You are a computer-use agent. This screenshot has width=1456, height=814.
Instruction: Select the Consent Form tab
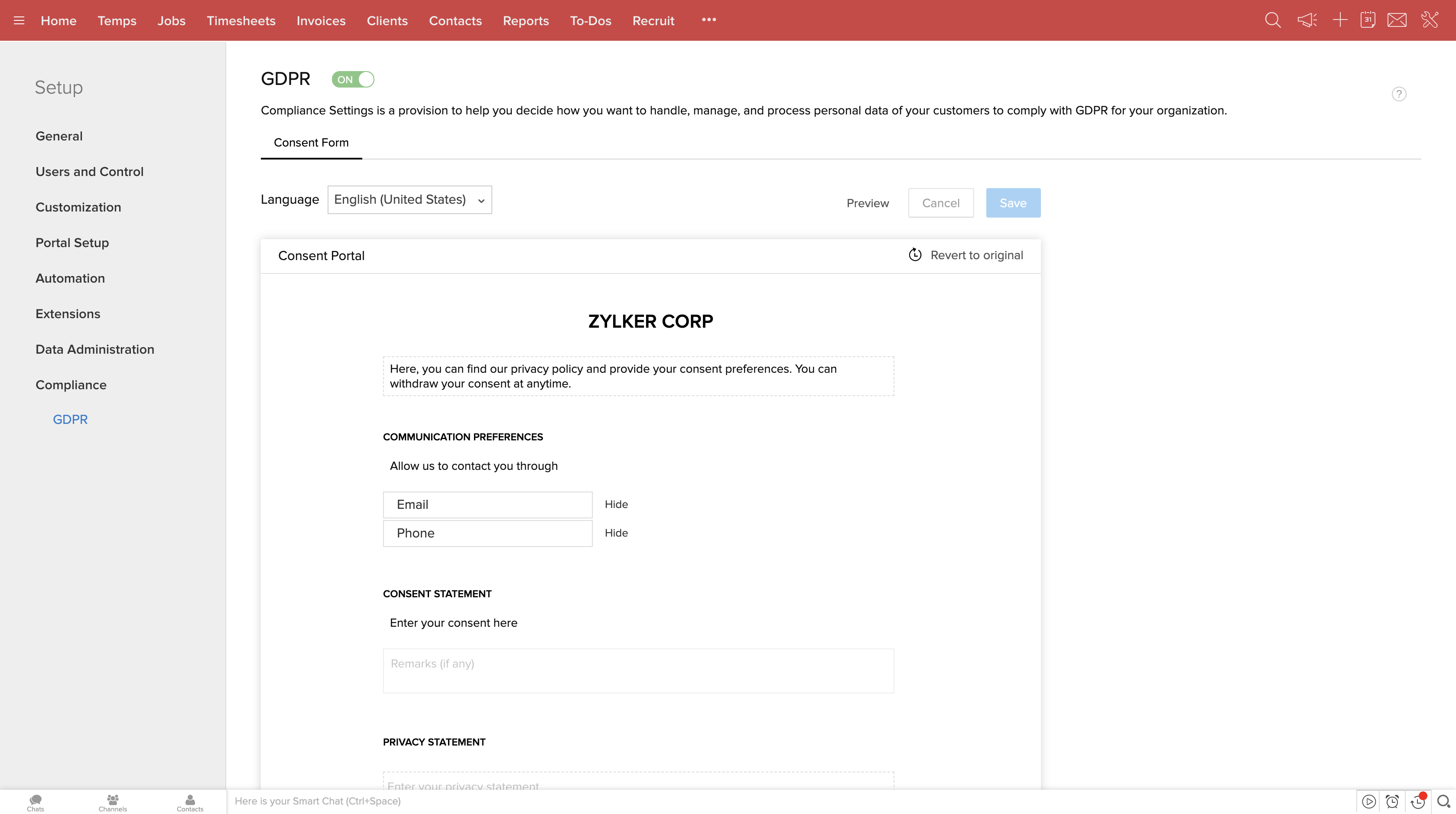pyautogui.click(x=311, y=143)
